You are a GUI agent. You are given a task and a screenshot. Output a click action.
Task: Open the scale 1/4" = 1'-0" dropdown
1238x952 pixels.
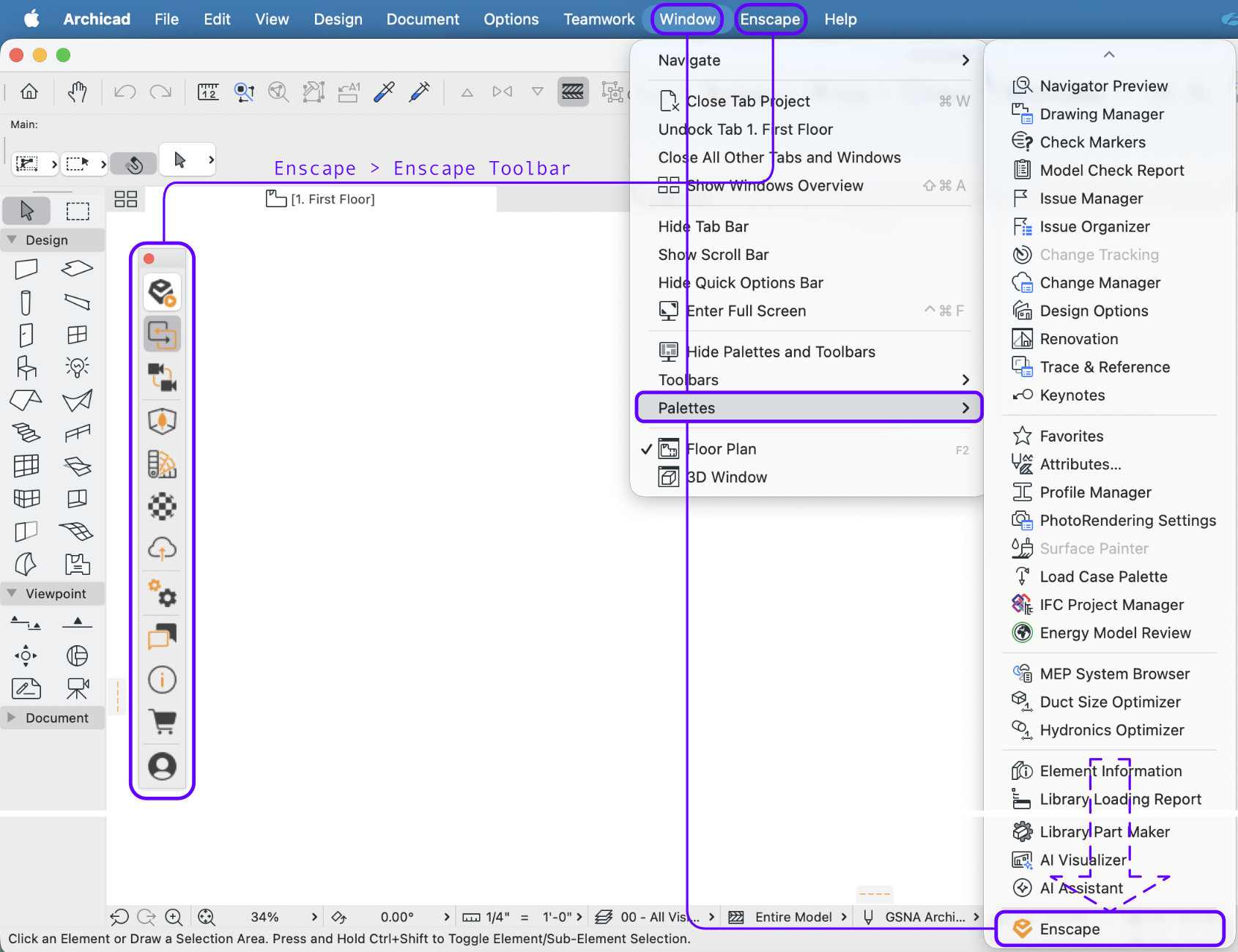point(522,917)
